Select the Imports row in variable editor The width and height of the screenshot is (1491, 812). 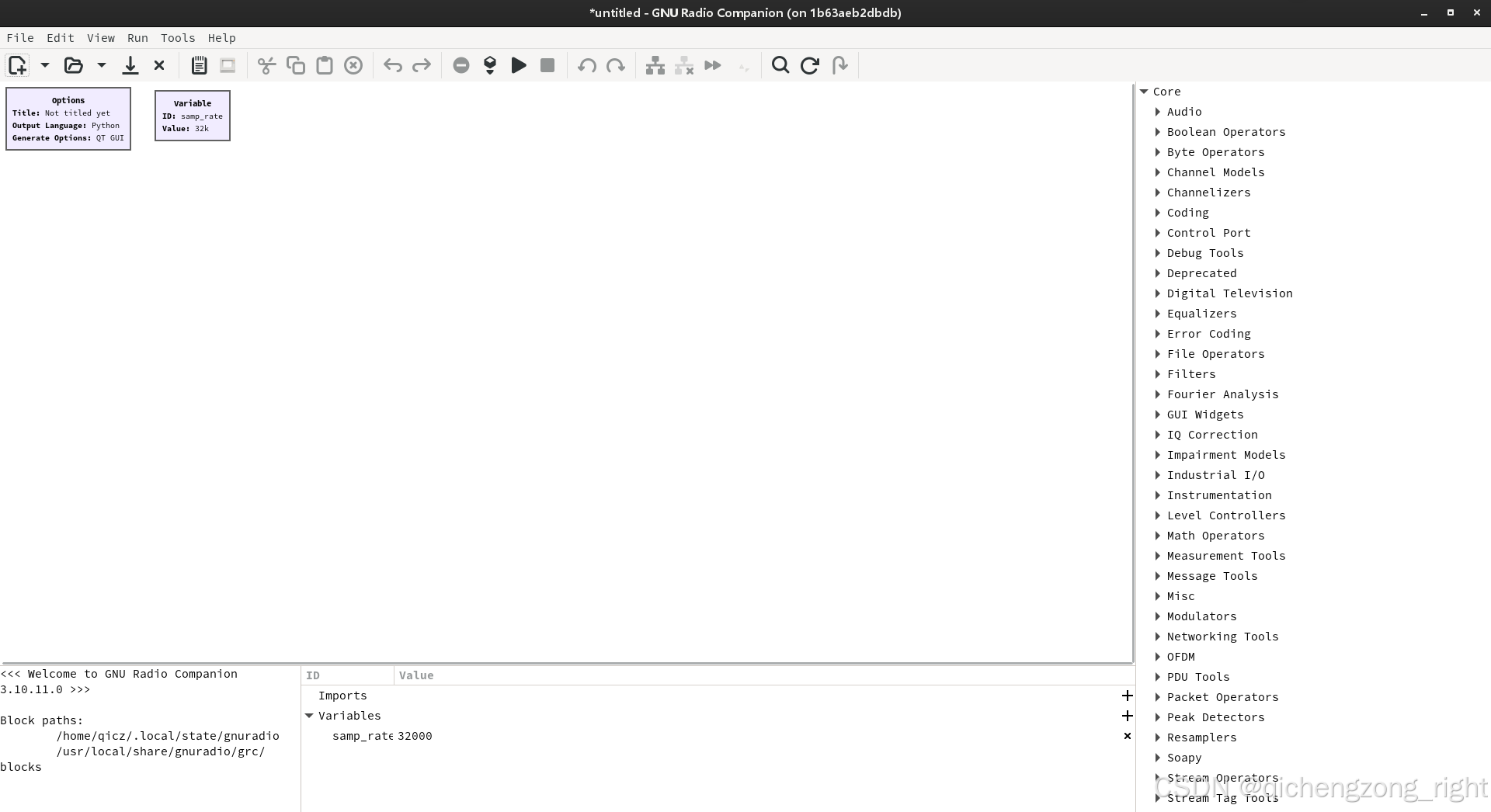click(x=718, y=696)
